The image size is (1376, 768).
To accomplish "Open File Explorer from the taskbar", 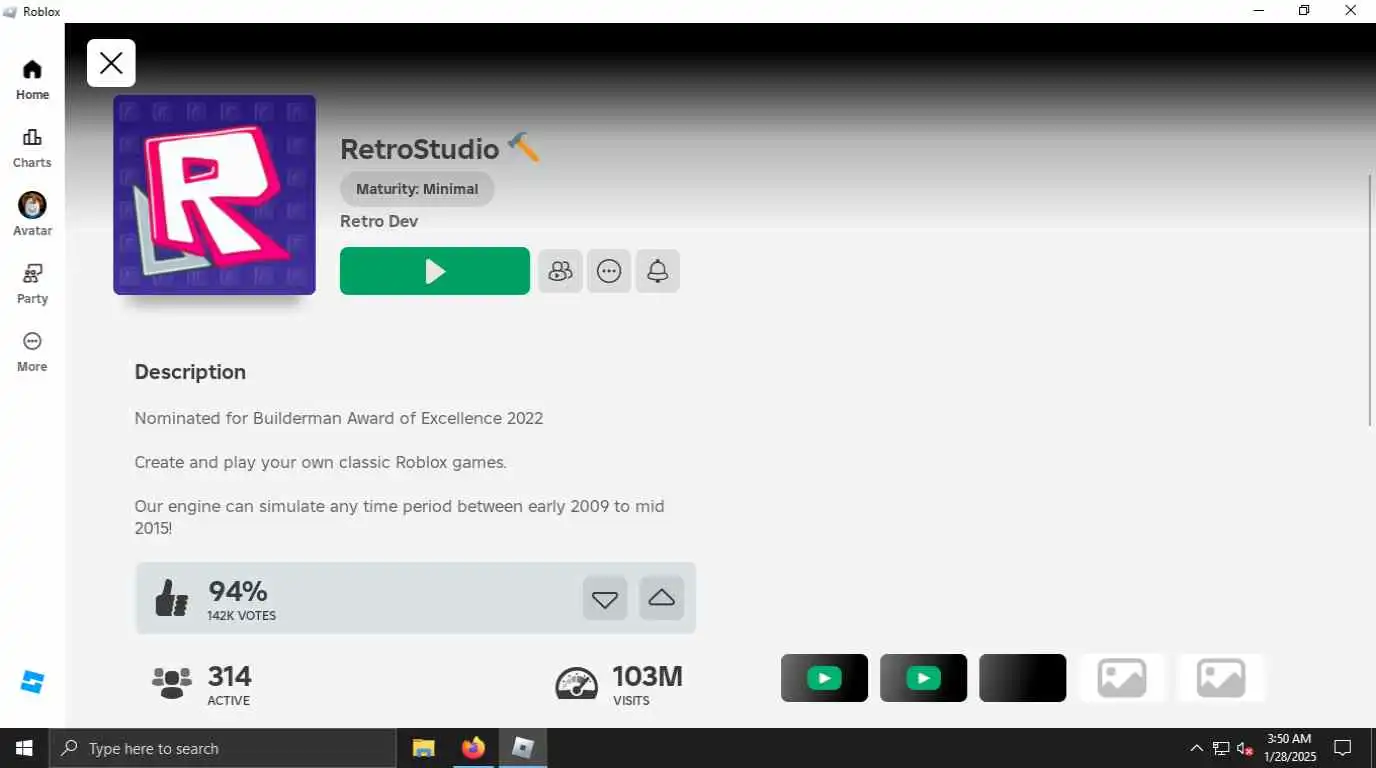I will point(424,748).
